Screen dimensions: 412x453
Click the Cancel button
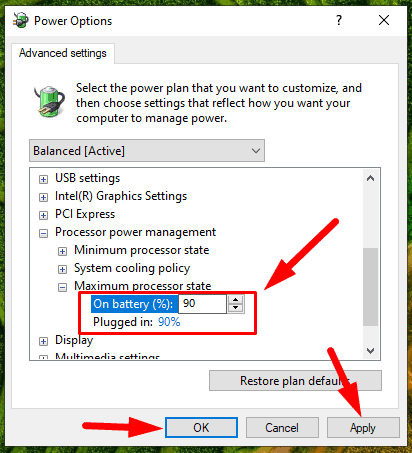pyautogui.click(x=282, y=427)
